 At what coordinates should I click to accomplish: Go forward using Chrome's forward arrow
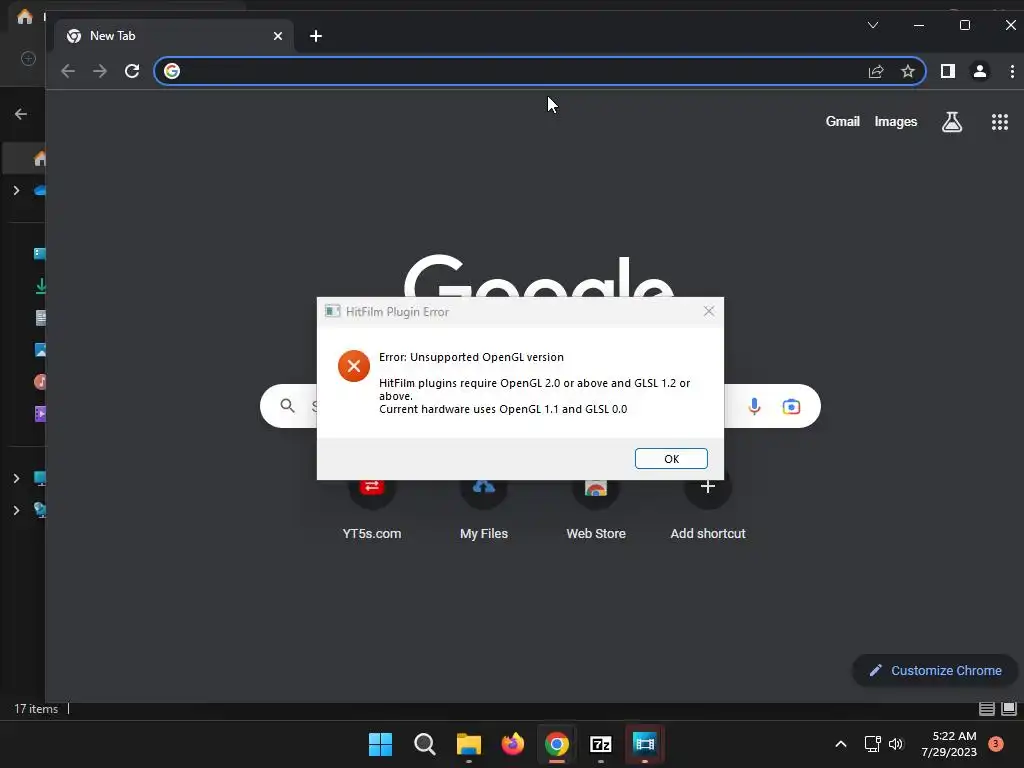point(100,71)
